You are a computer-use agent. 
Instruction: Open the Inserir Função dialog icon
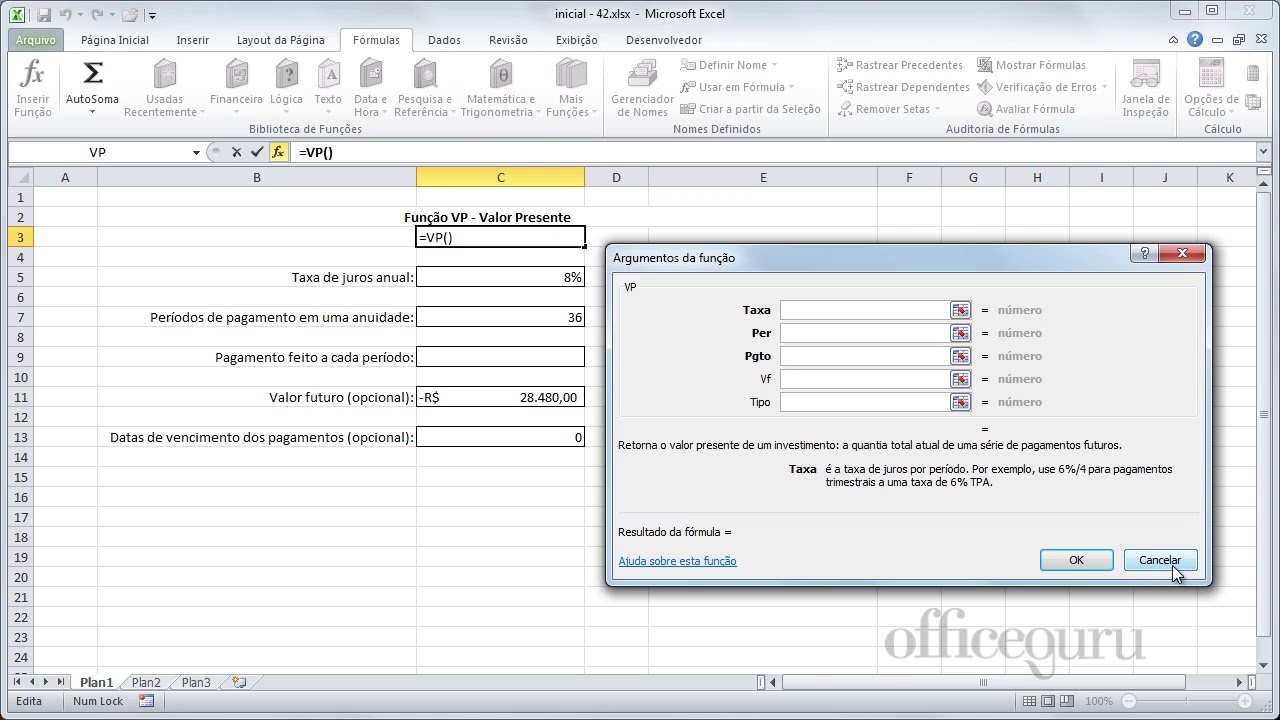[33, 74]
